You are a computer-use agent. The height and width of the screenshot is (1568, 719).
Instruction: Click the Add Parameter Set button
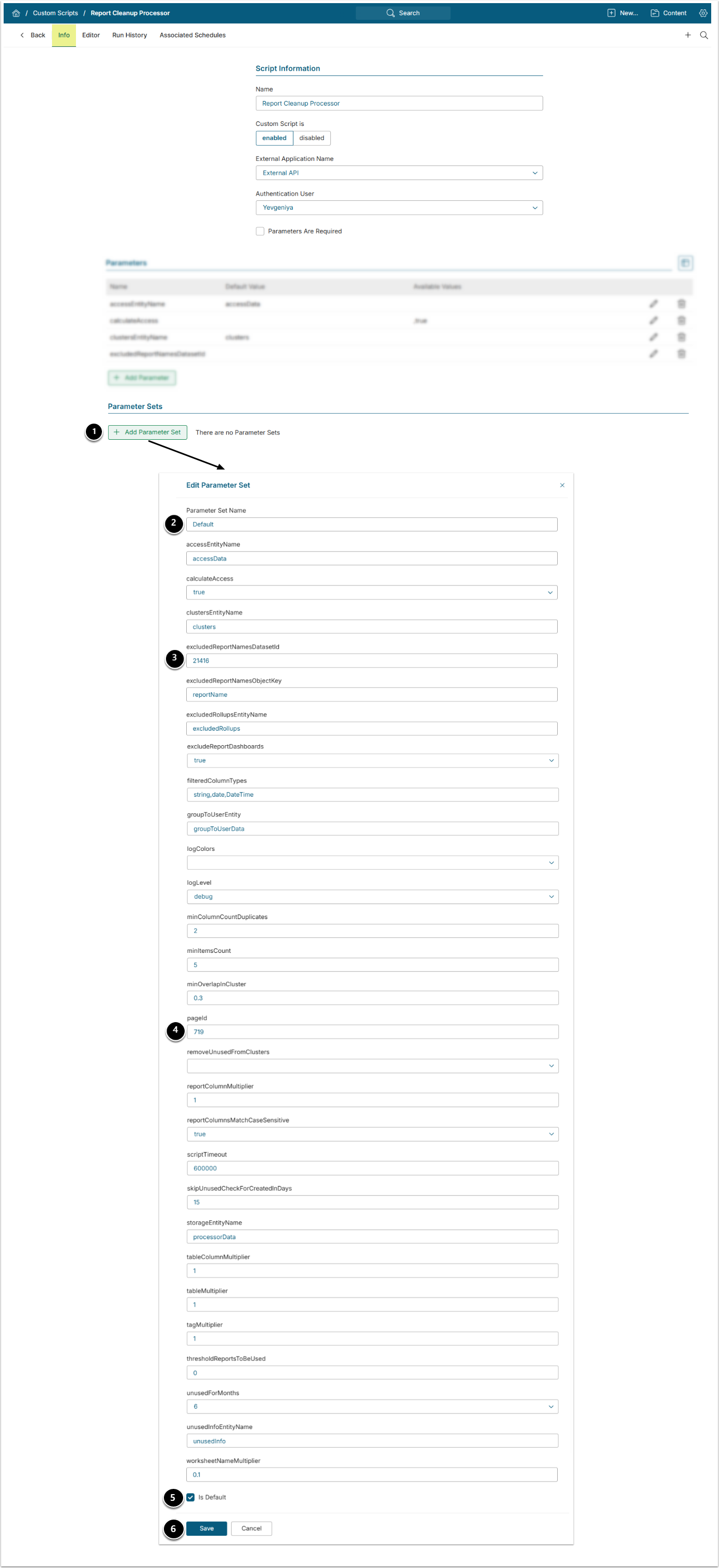147,432
